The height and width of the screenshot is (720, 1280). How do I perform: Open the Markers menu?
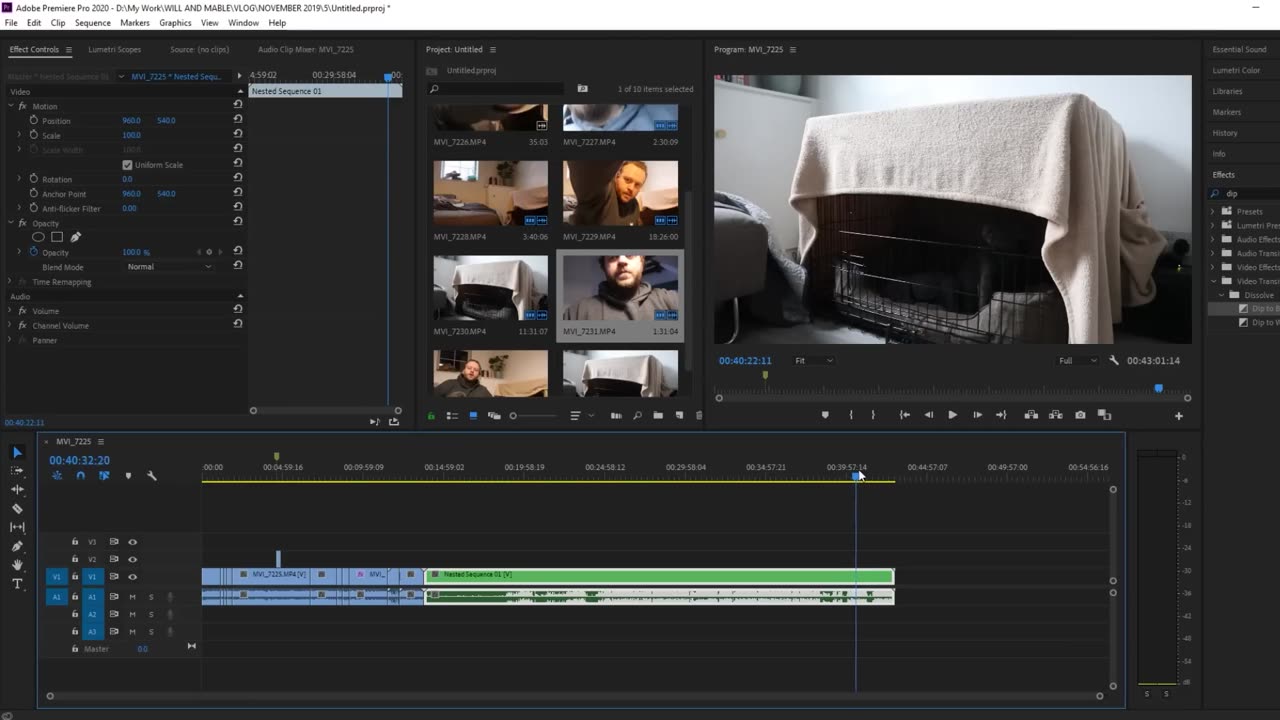click(135, 22)
